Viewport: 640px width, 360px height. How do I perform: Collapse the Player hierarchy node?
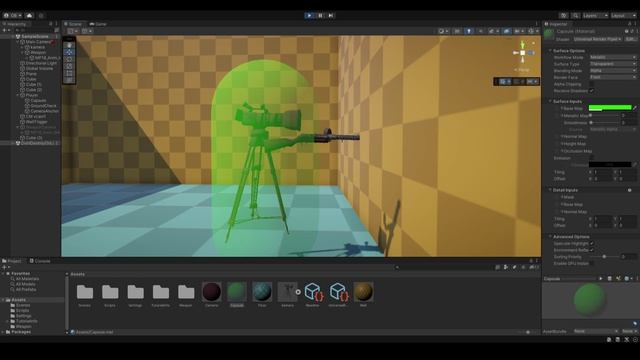(x=18, y=95)
